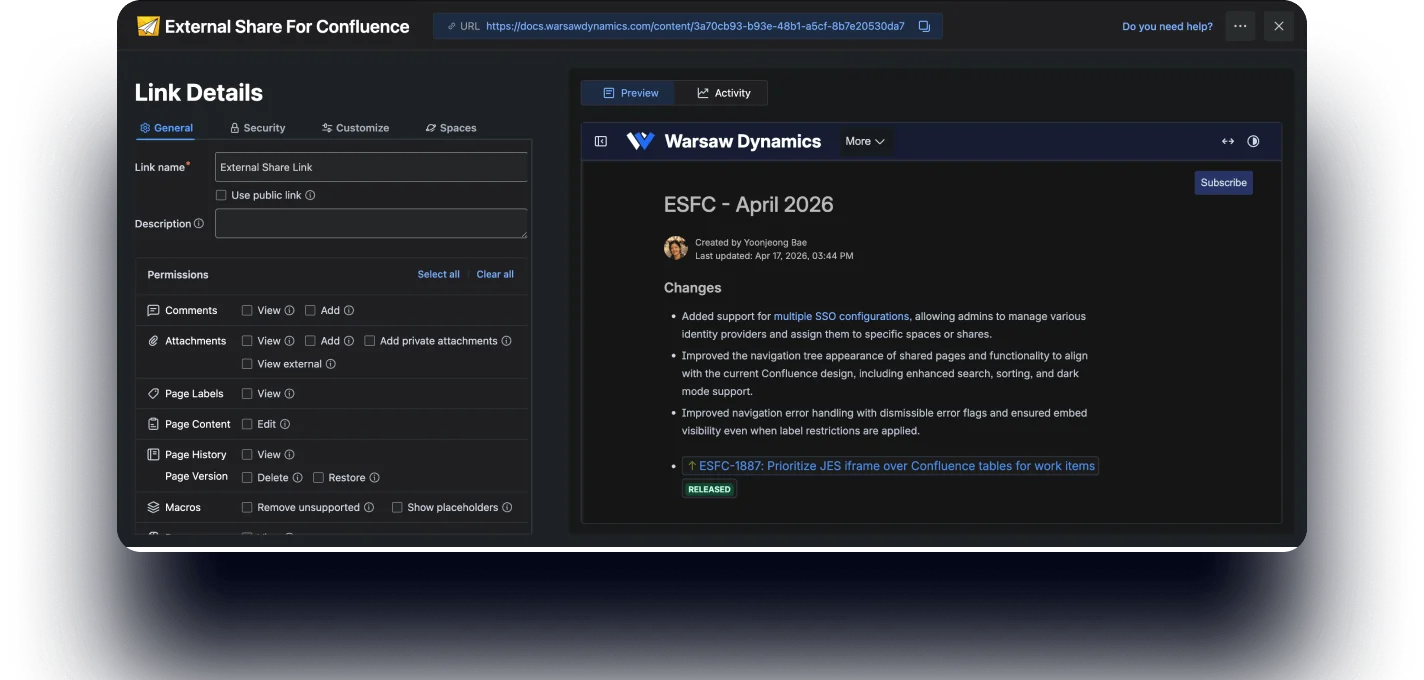Click the info icon next to Attachments Add
This screenshot has height=680, width=1424.
349,341
